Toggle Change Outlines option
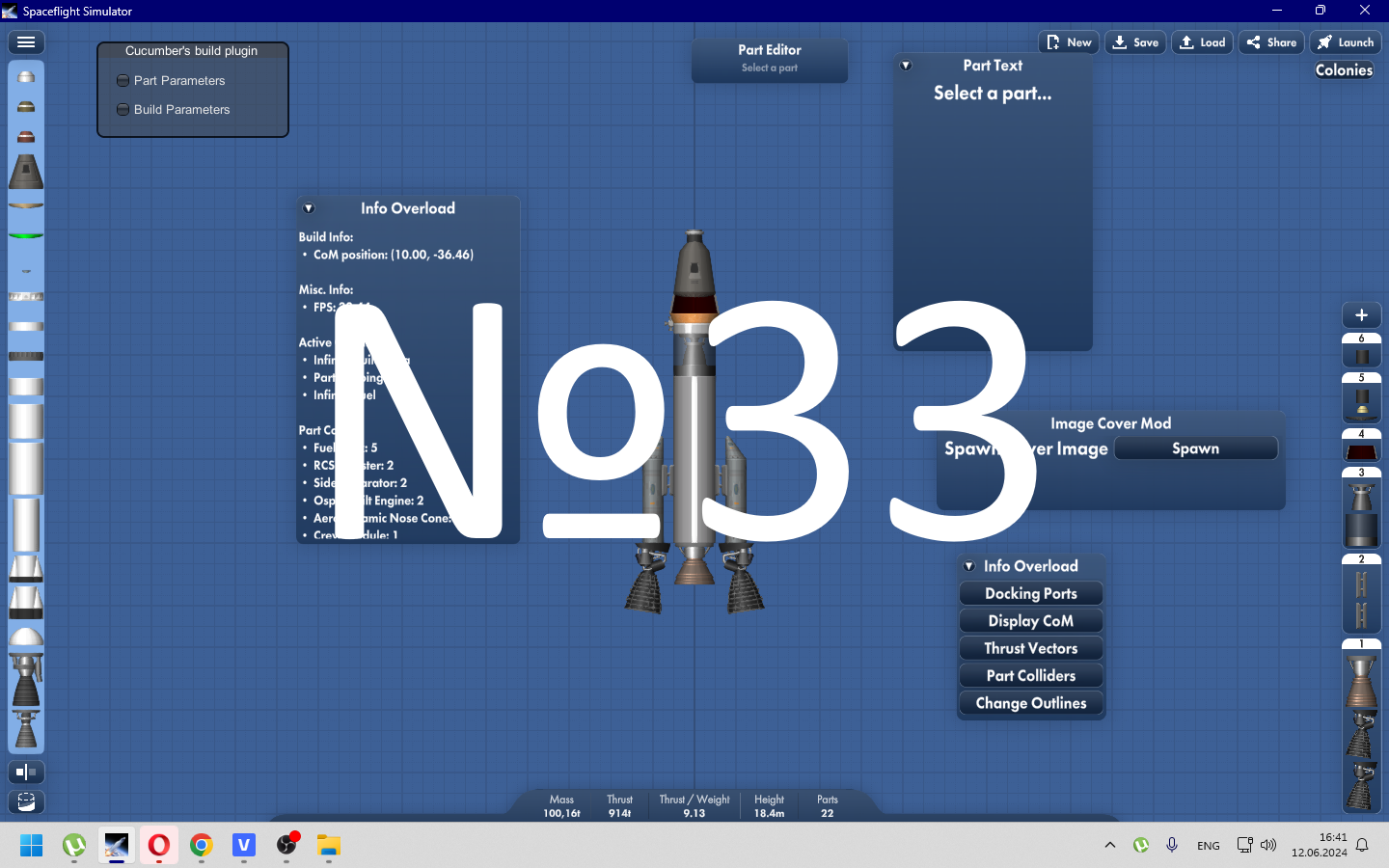The image size is (1389, 868). coord(1031,703)
